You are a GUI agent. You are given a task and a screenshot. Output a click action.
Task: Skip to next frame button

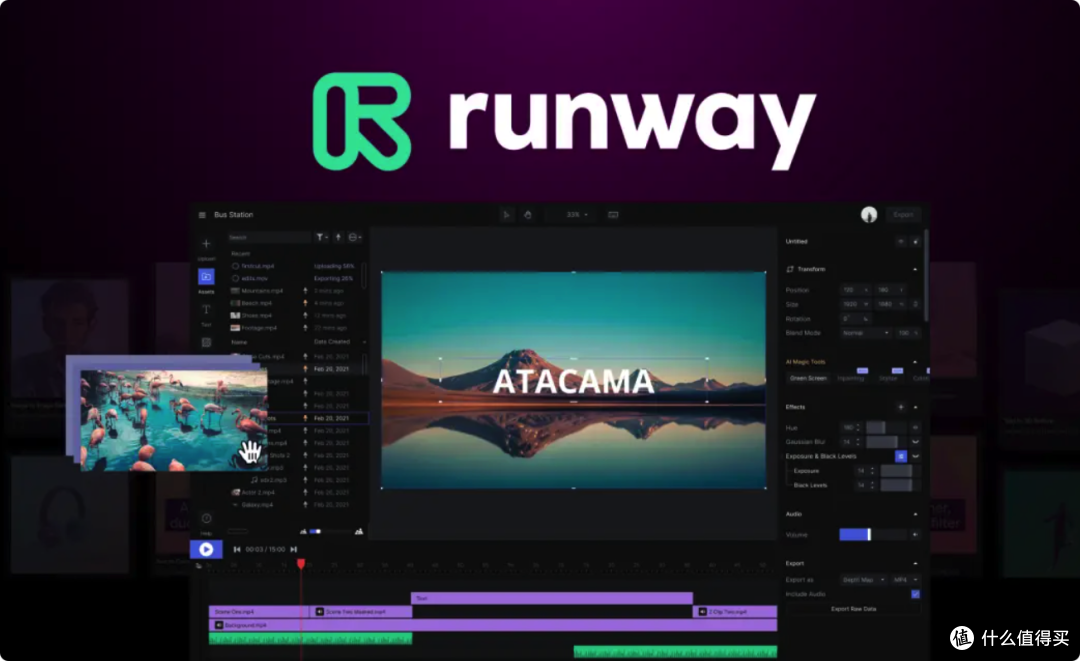pyautogui.click(x=293, y=549)
